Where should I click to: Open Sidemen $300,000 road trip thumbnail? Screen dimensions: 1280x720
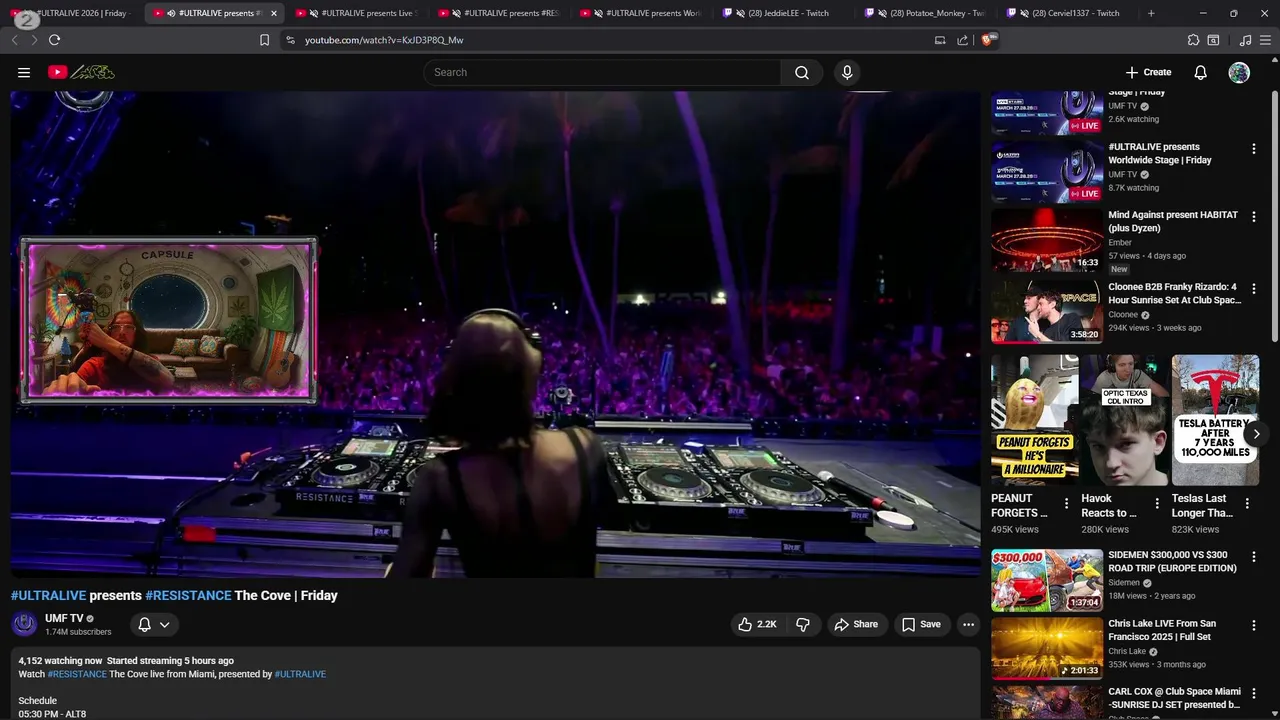tap(1047, 580)
